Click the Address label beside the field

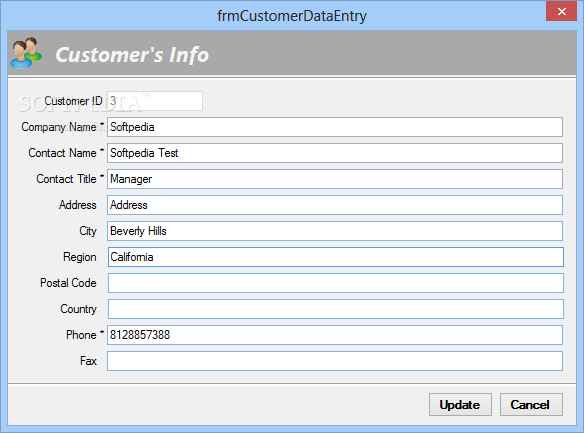click(77, 205)
